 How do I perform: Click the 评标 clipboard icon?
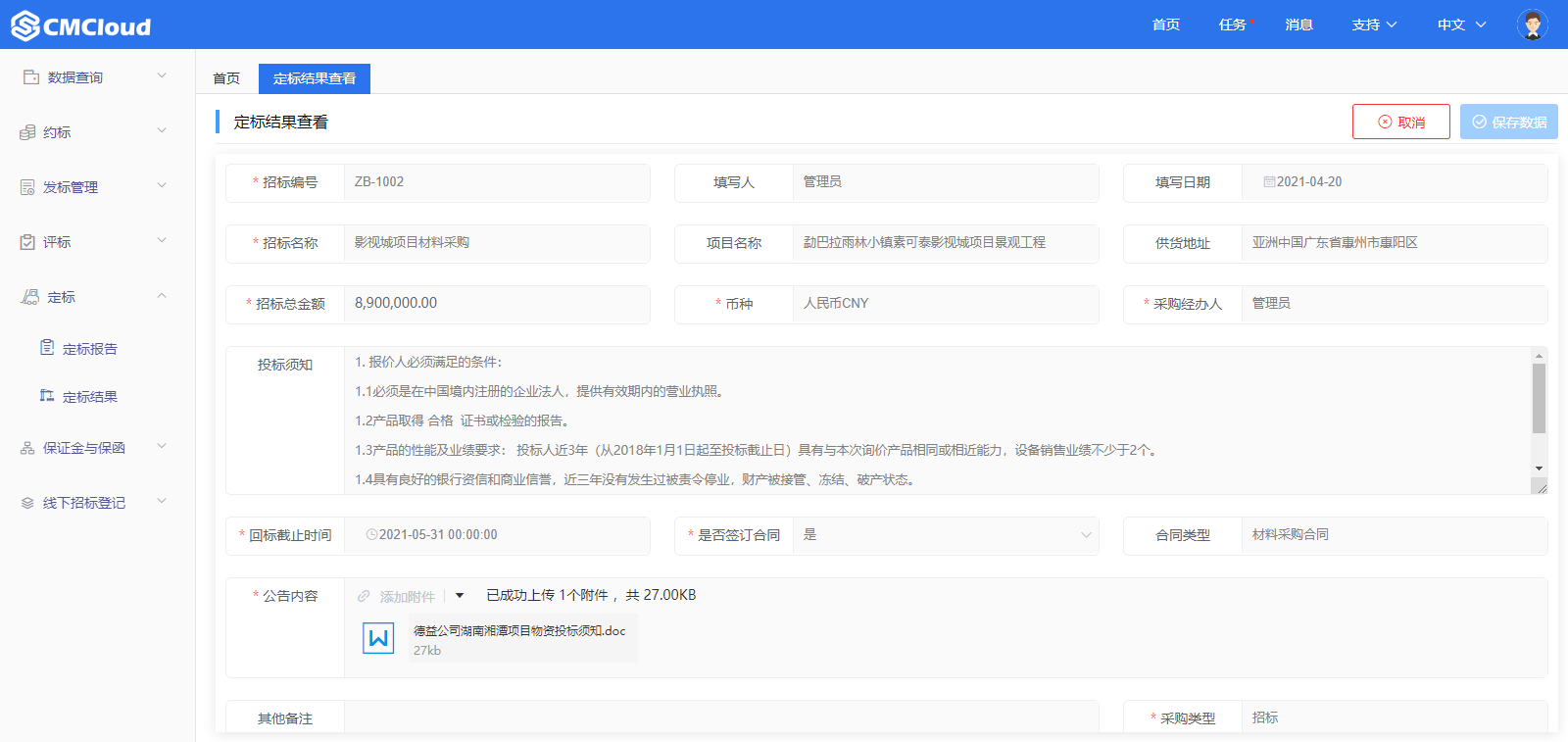(27, 241)
